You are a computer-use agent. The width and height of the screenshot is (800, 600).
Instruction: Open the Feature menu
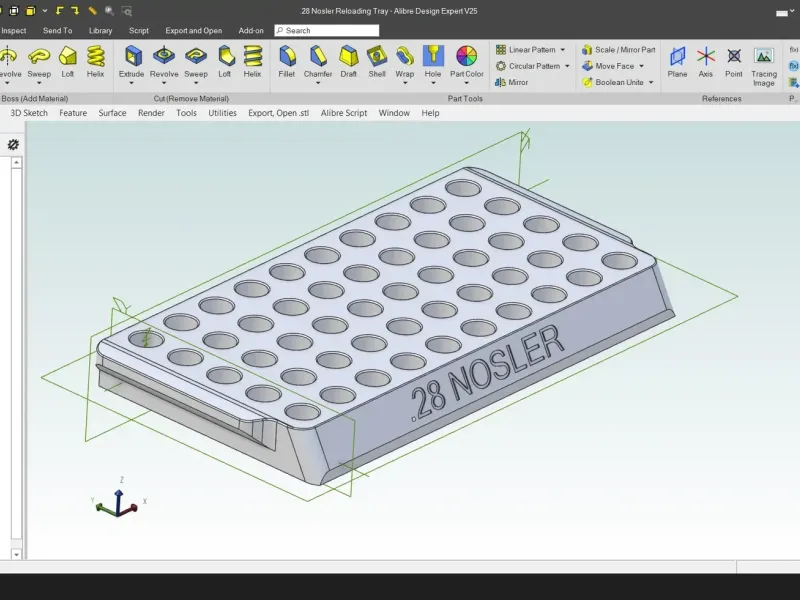(x=73, y=113)
